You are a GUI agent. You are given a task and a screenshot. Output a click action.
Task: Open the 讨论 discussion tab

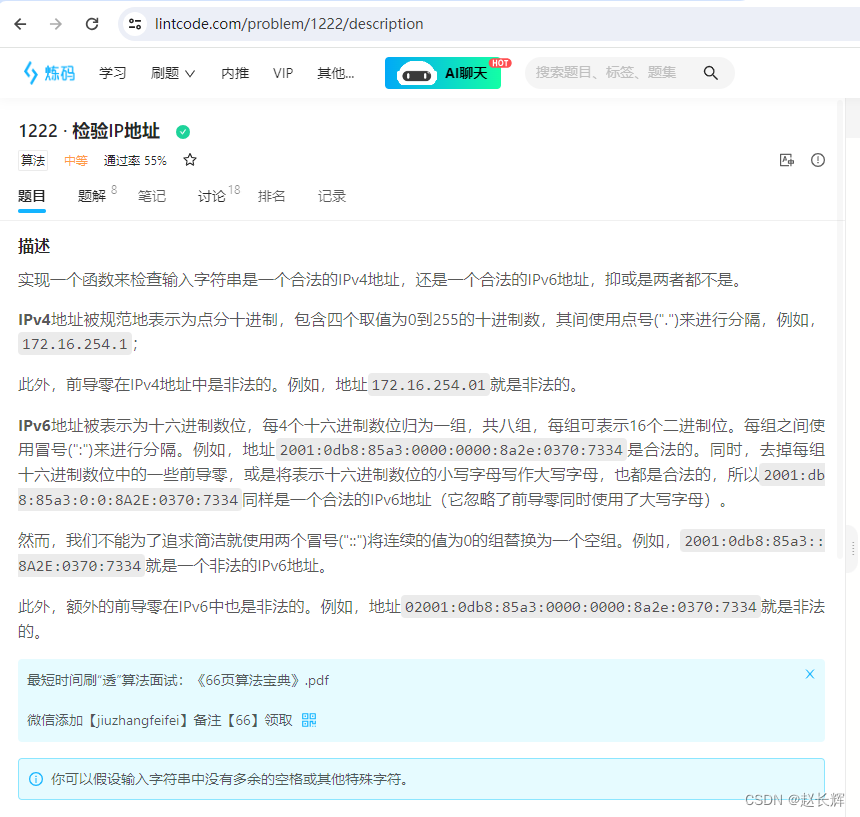212,196
